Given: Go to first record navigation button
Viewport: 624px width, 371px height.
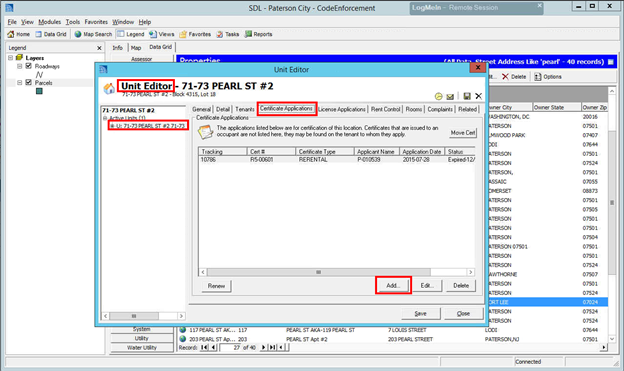Looking at the screenshot, I should [204, 348].
